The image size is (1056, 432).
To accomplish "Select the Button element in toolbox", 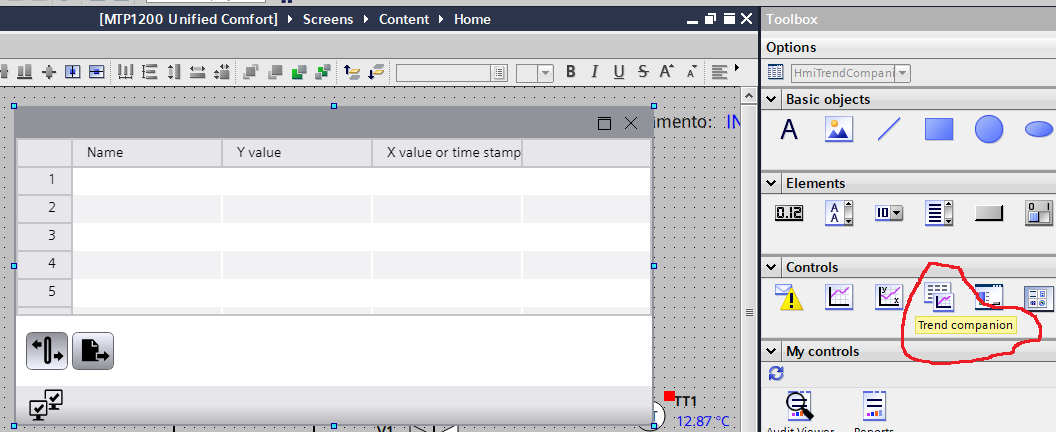I will (989, 213).
